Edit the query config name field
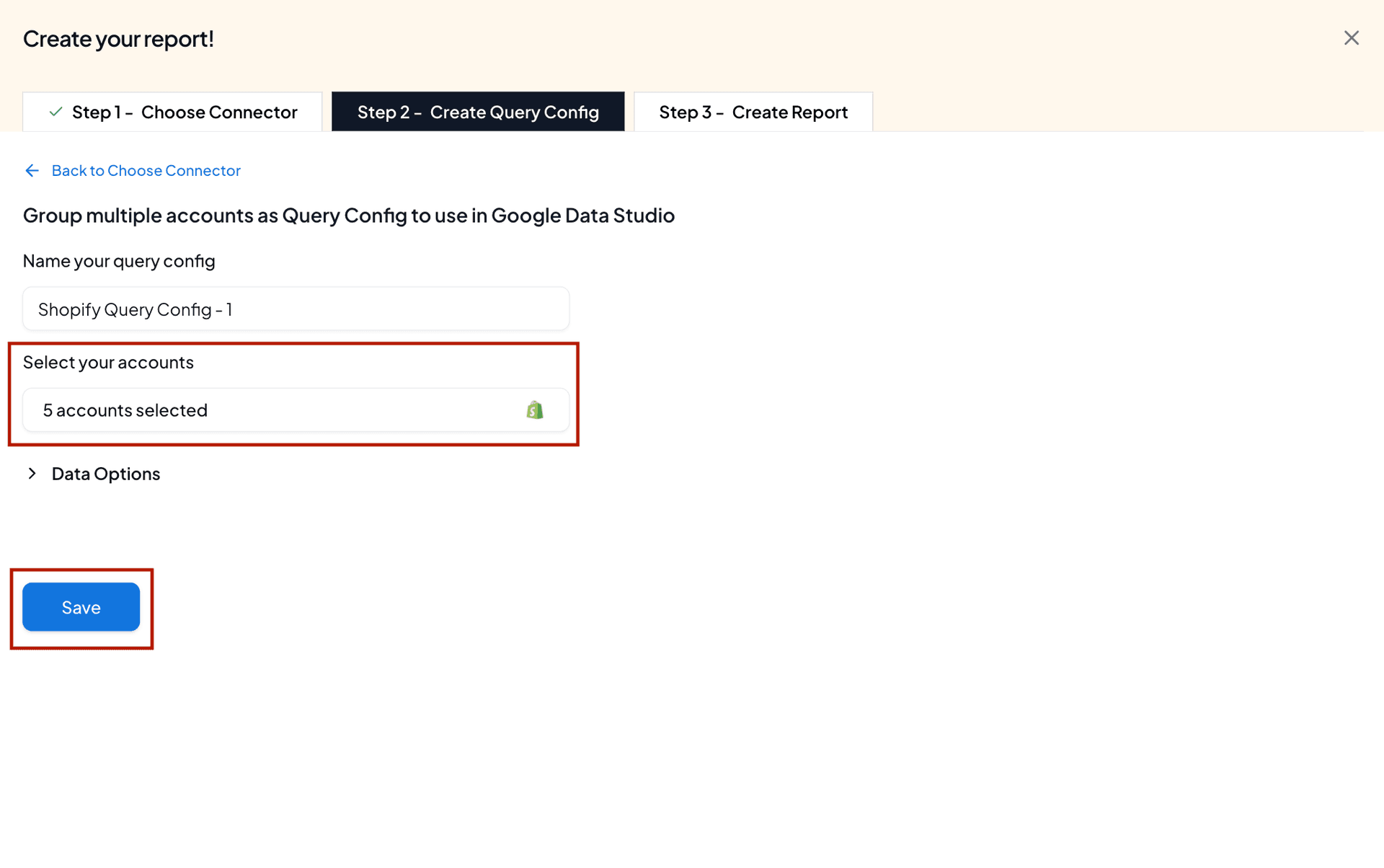 (296, 309)
